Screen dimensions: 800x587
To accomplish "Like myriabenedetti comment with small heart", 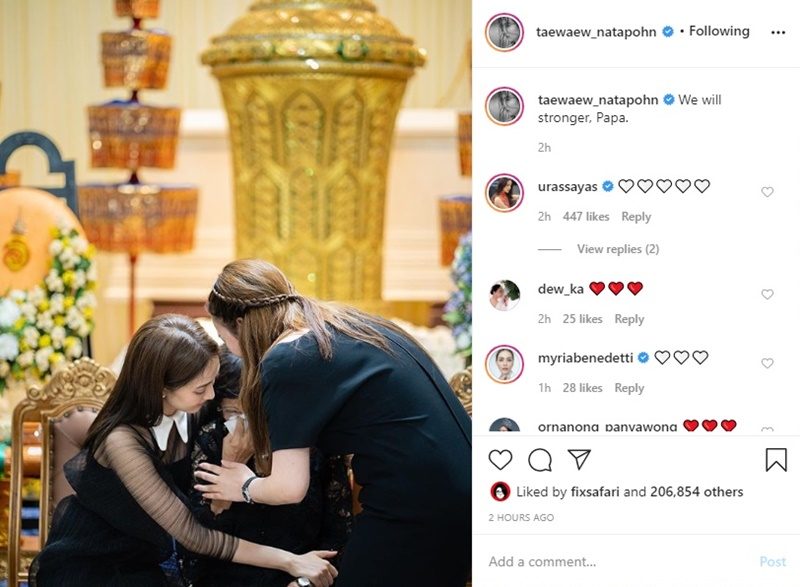I will [767, 363].
